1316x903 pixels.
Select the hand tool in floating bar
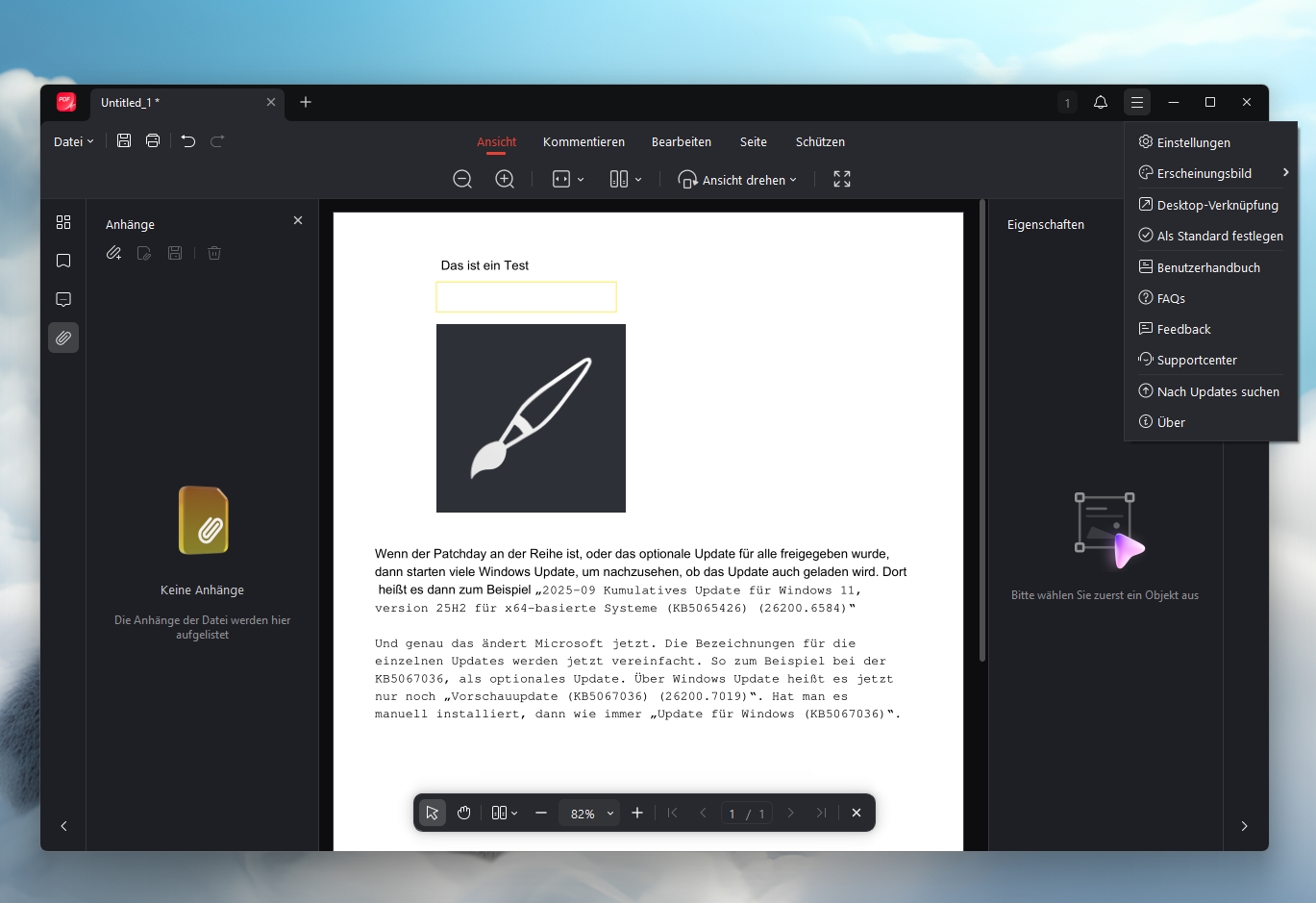[464, 814]
